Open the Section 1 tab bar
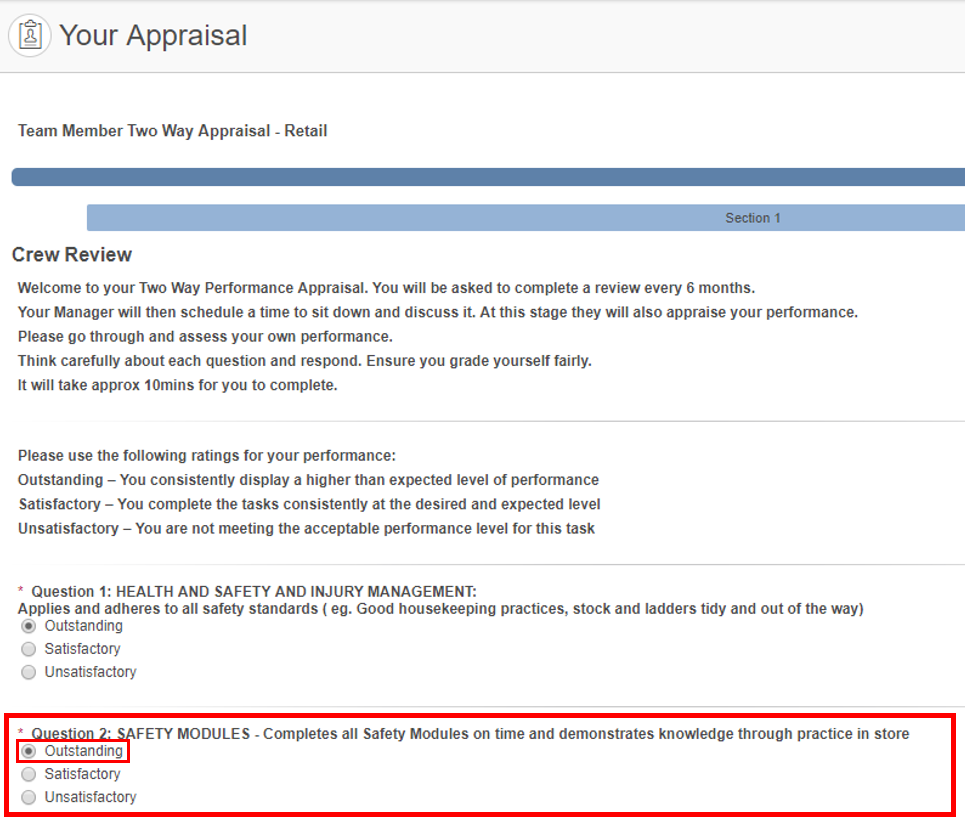 pos(752,217)
